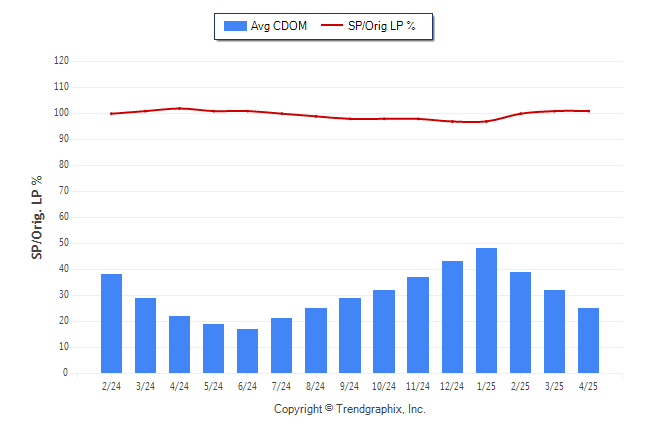Select the 7/24 bar
This screenshot has height=434, width=646.
281,345
